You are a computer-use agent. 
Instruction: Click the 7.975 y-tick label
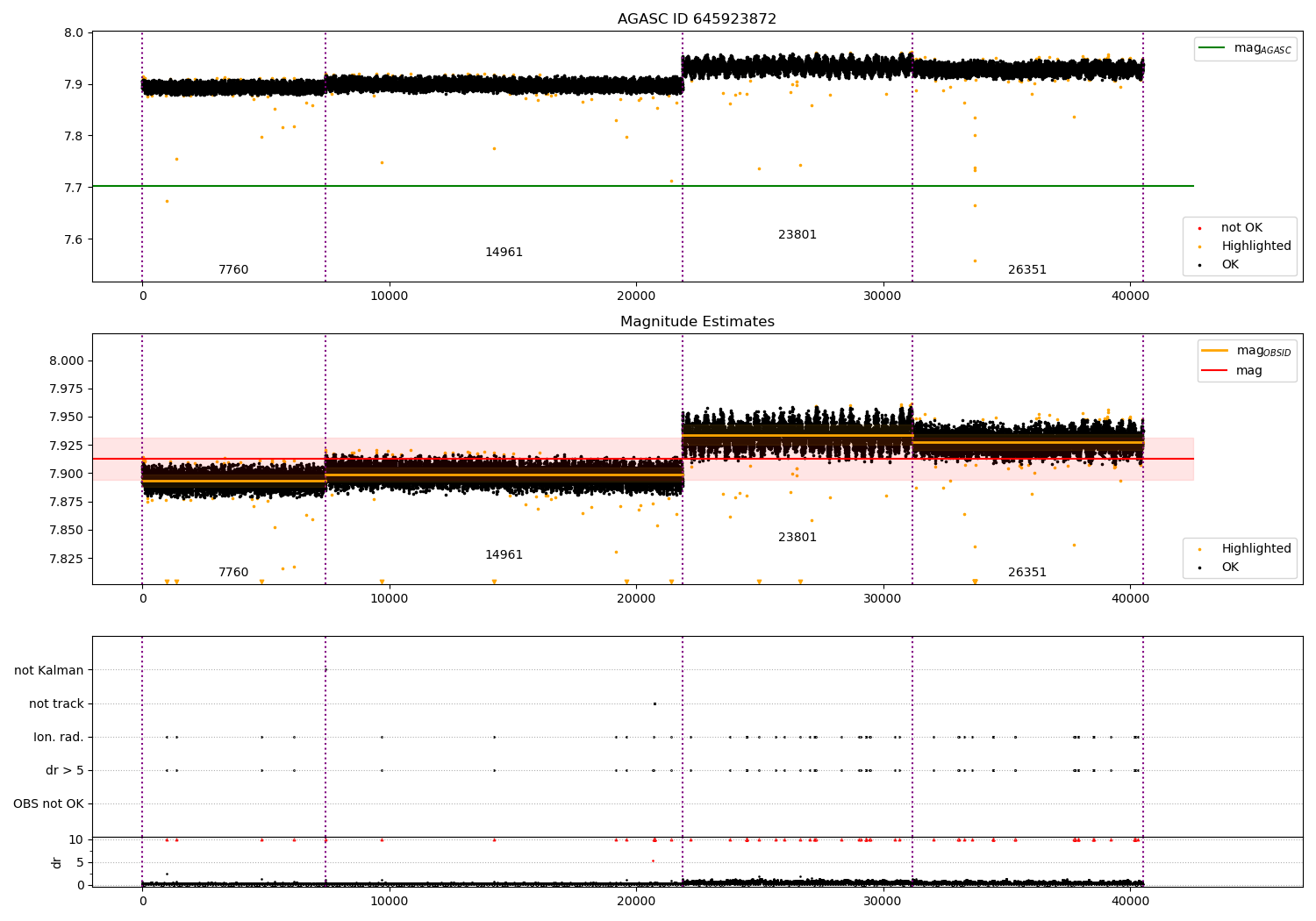tap(68, 389)
